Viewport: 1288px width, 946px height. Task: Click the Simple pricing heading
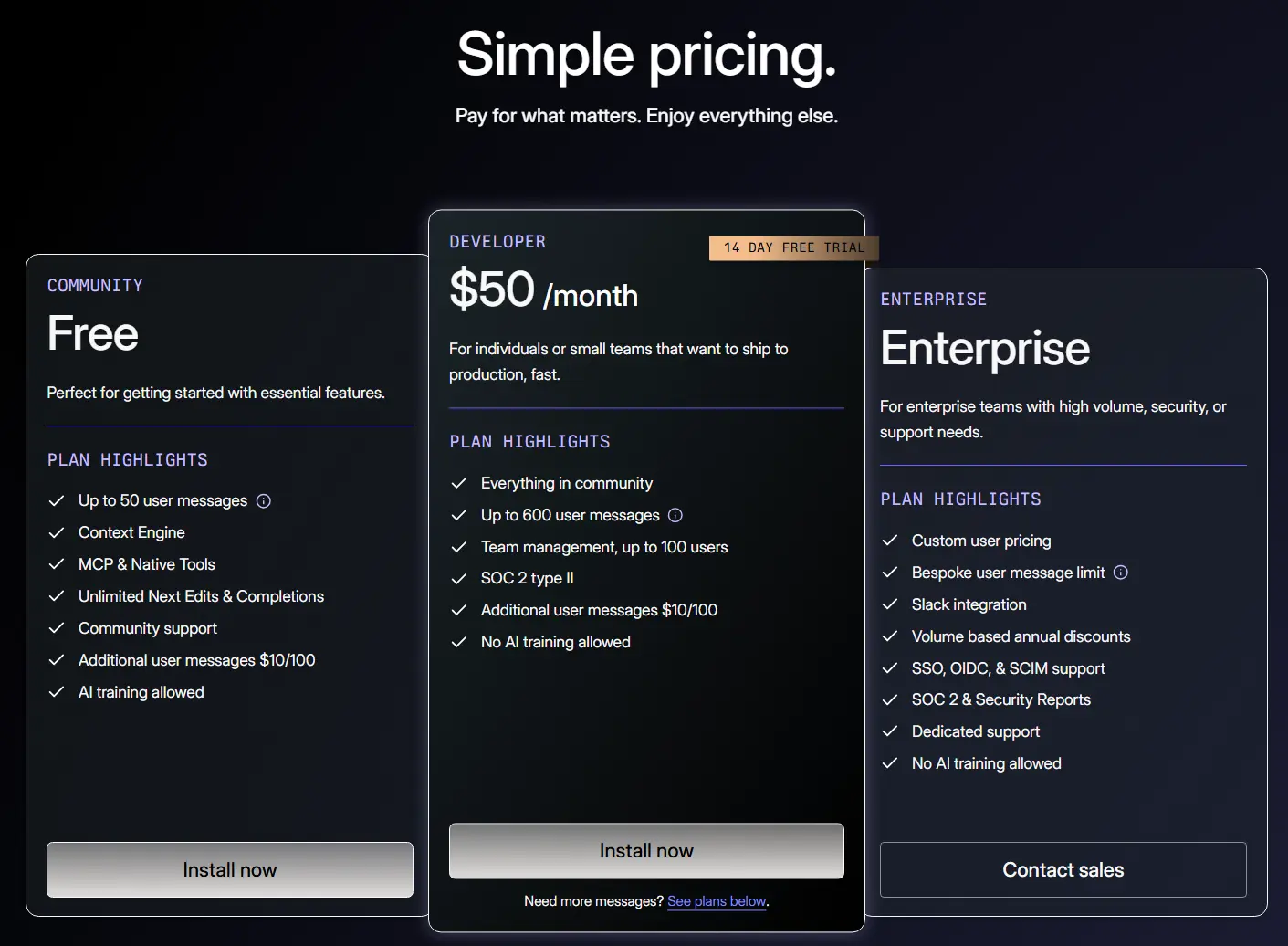click(x=646, y=55)
